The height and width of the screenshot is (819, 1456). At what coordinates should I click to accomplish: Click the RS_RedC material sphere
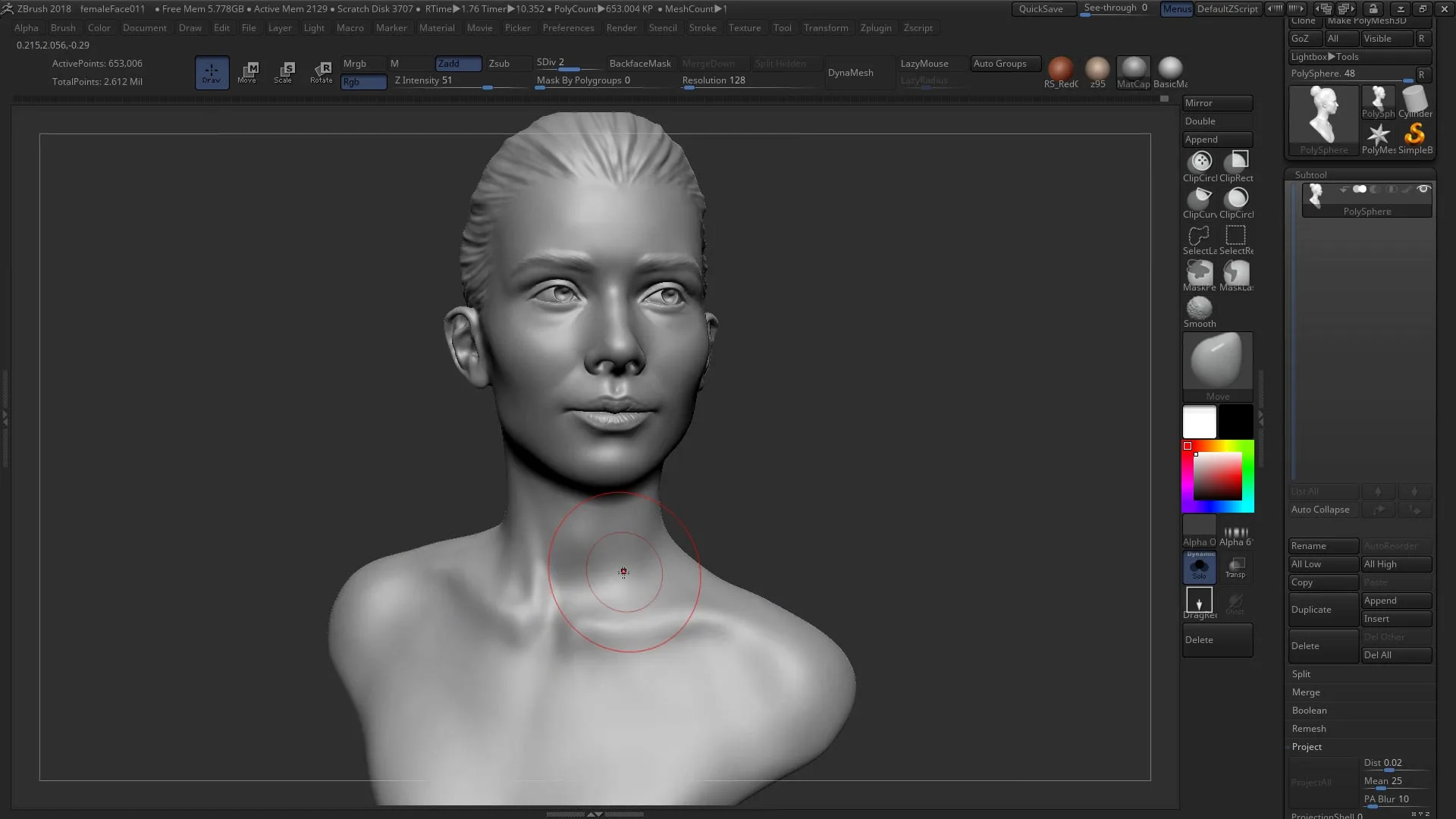coord(1060,69)
